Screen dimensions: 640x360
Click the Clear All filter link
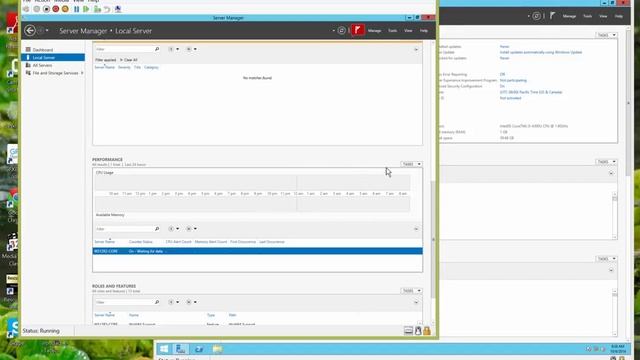point(131,60)
